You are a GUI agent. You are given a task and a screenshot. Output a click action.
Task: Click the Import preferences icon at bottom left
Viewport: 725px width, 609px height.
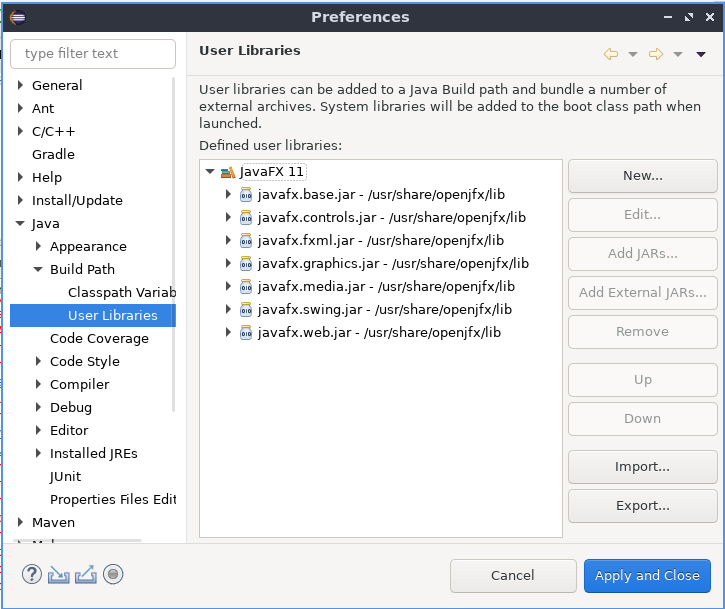coord(59,574)
